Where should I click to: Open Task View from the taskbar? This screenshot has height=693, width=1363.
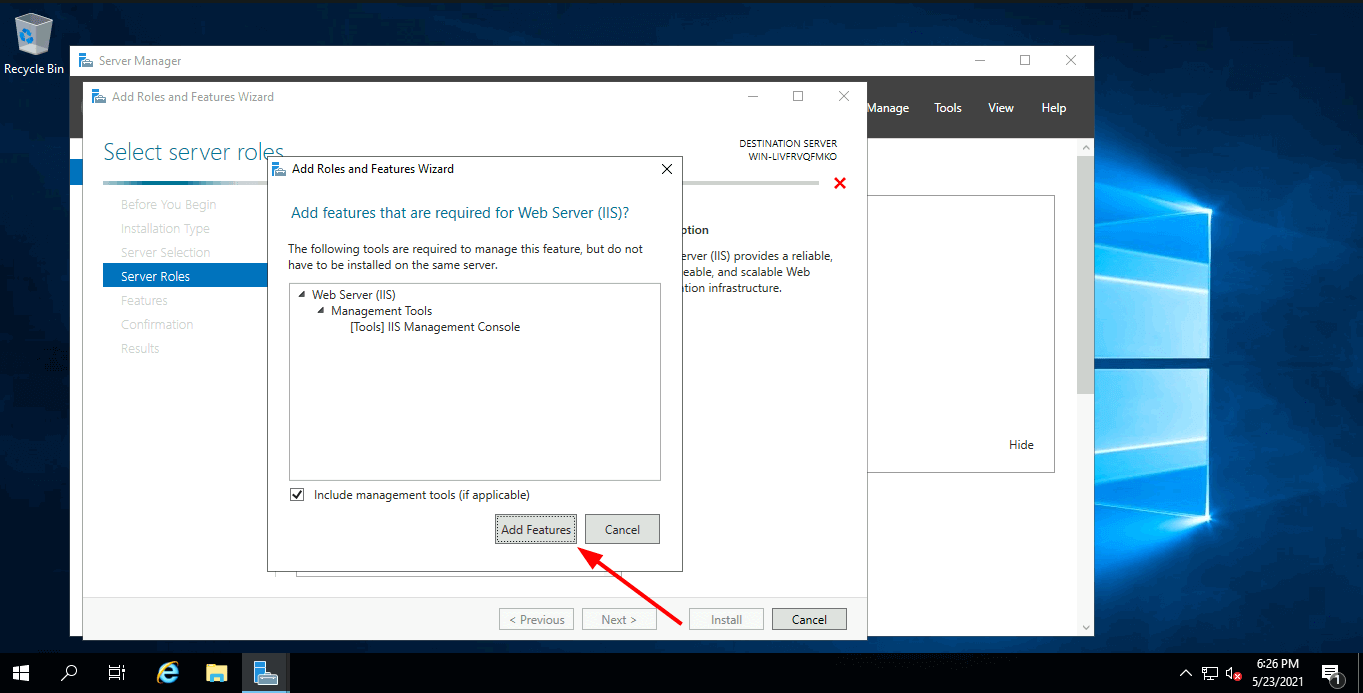click(117, 673)
